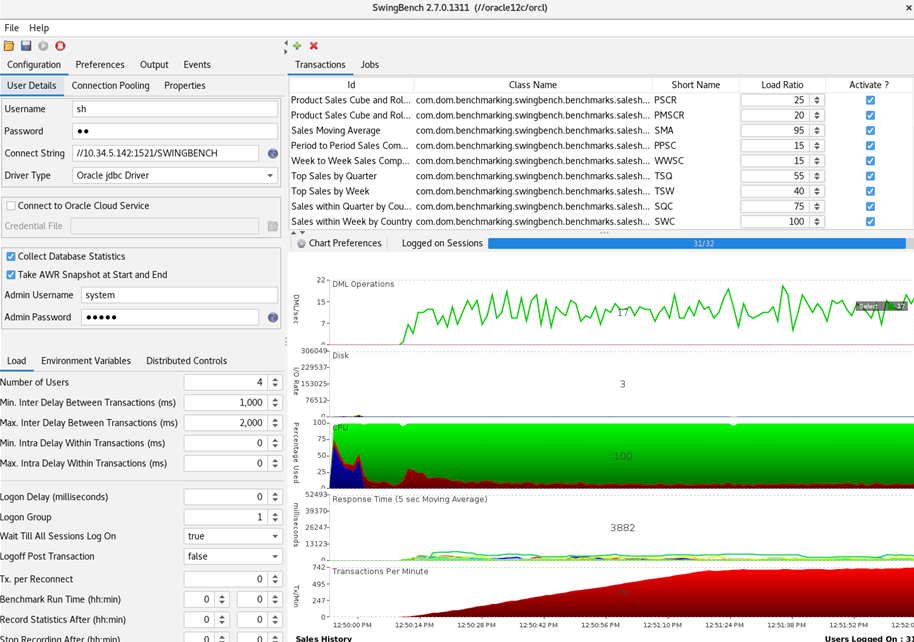Open Environment Variables tab
Viewport: 914px width, 642px height.
(x=86, y=361)
